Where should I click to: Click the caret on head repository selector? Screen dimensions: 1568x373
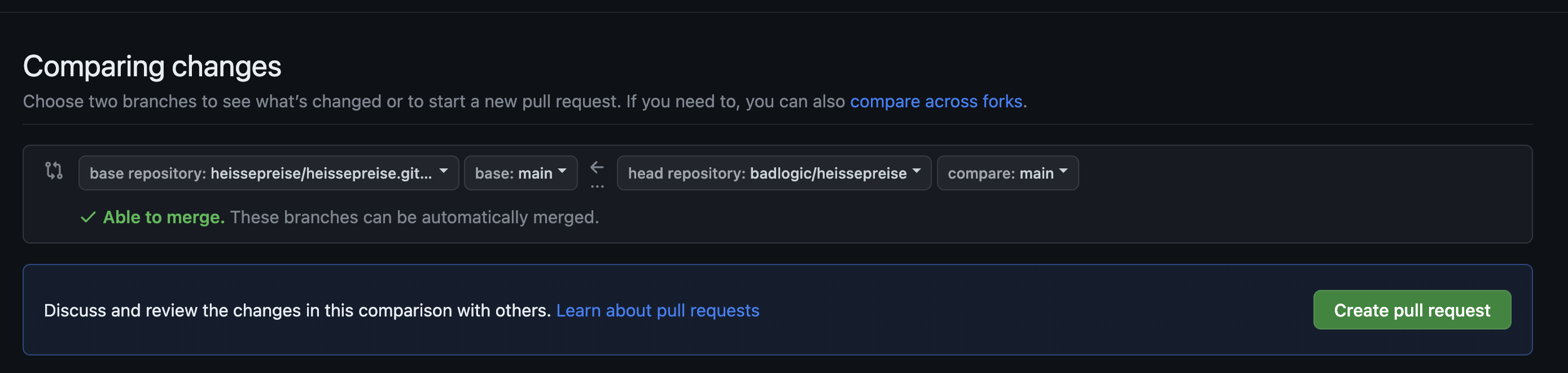pos(916,171)
